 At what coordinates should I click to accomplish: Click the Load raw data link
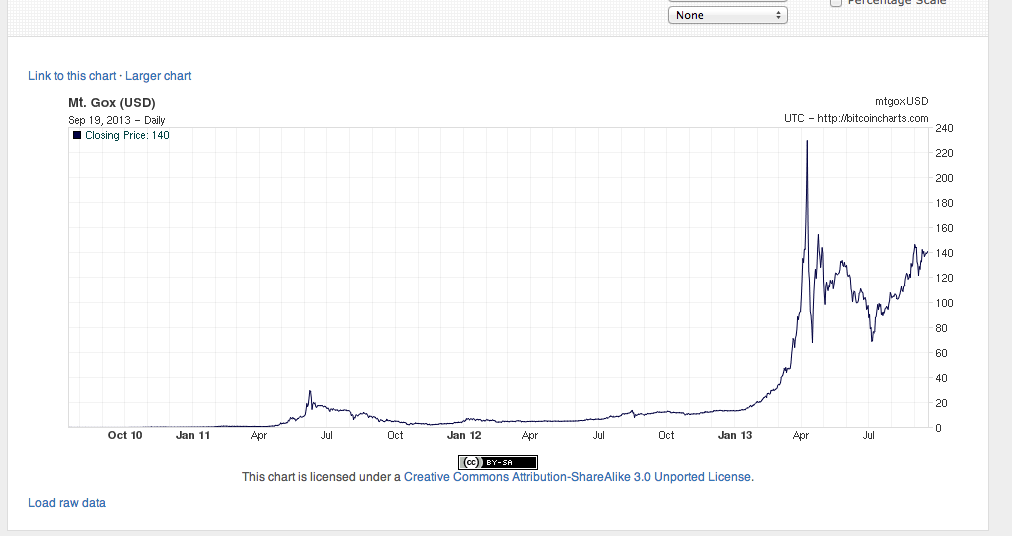(67, 503)
